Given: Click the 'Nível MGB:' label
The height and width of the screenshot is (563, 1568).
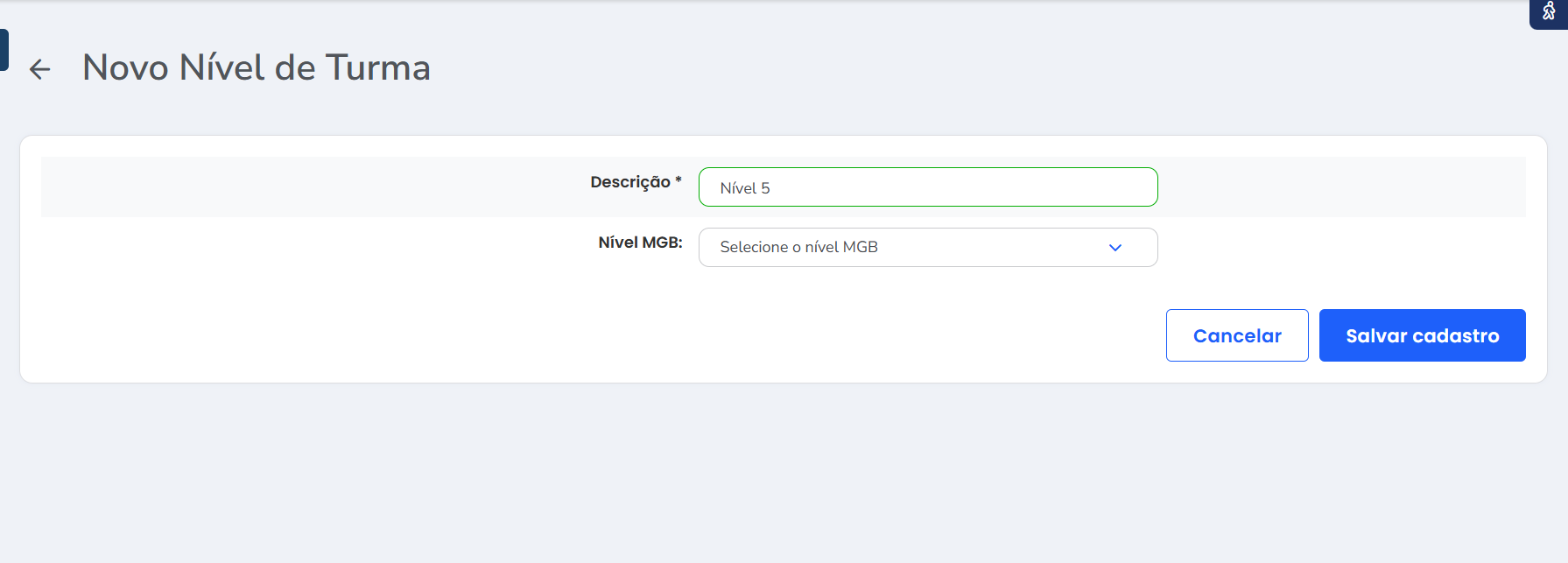Looking at the screenshot, I should pyautogui.click(x=640, y=243).
